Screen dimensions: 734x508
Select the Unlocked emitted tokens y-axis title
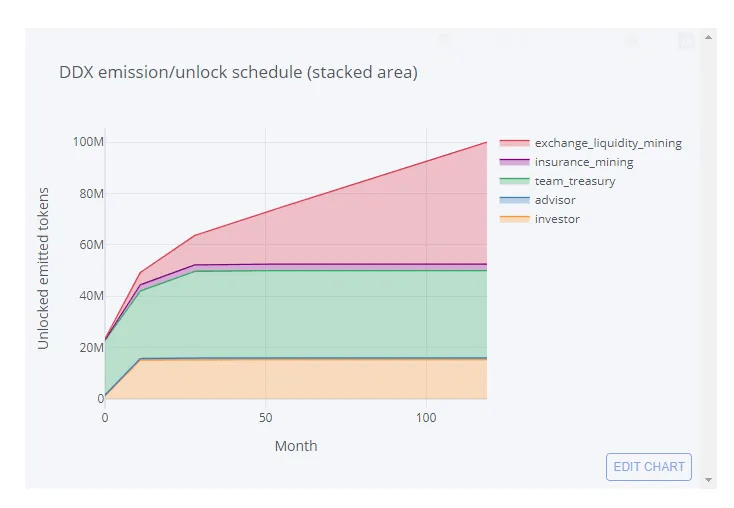click(x=43, y=268)
